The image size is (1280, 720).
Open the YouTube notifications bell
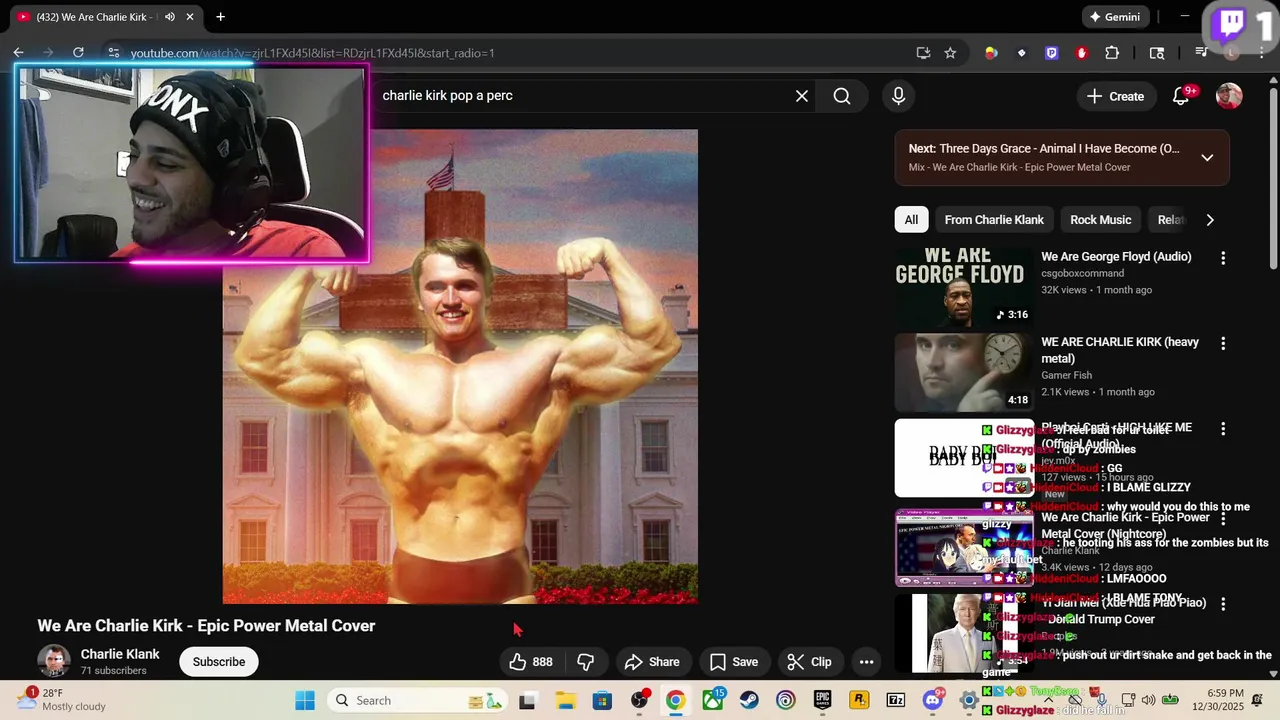coord(1182,96)
